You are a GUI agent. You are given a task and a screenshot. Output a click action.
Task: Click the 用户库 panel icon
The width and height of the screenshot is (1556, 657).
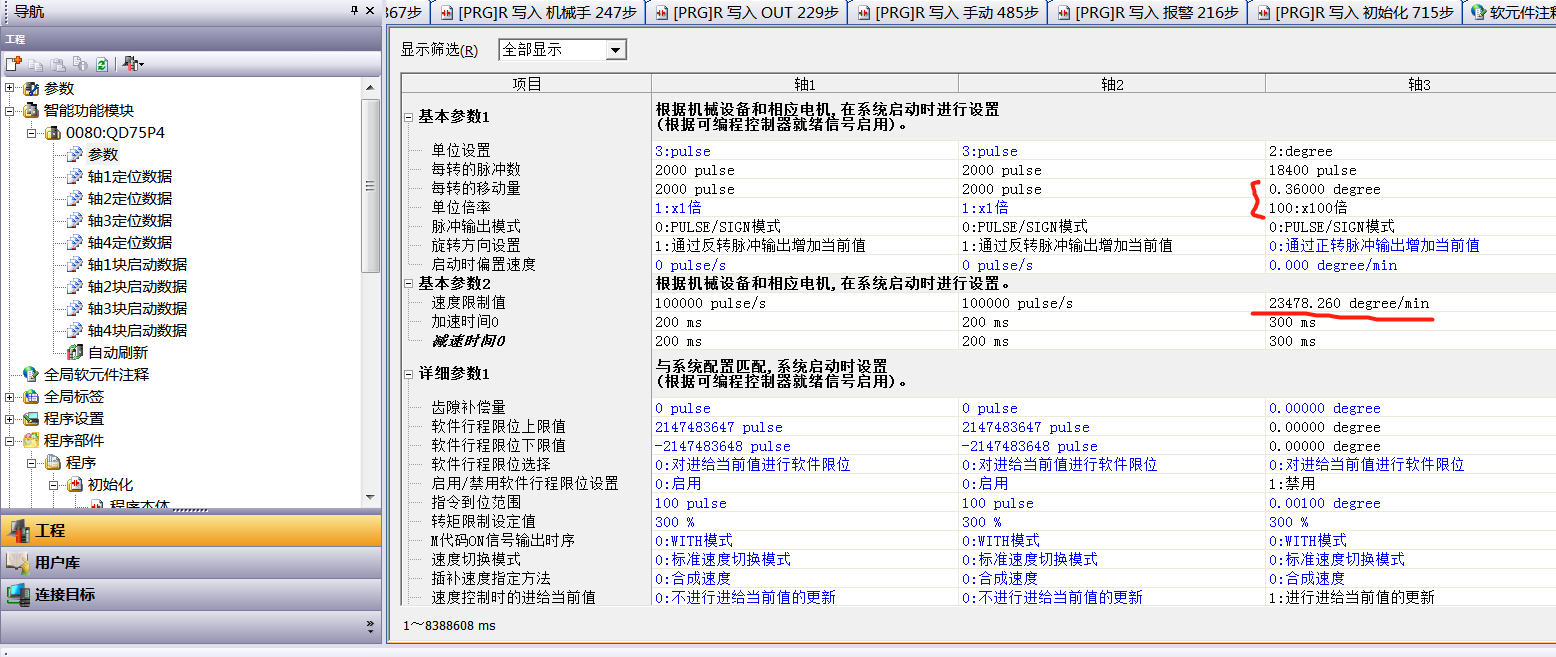18,562
